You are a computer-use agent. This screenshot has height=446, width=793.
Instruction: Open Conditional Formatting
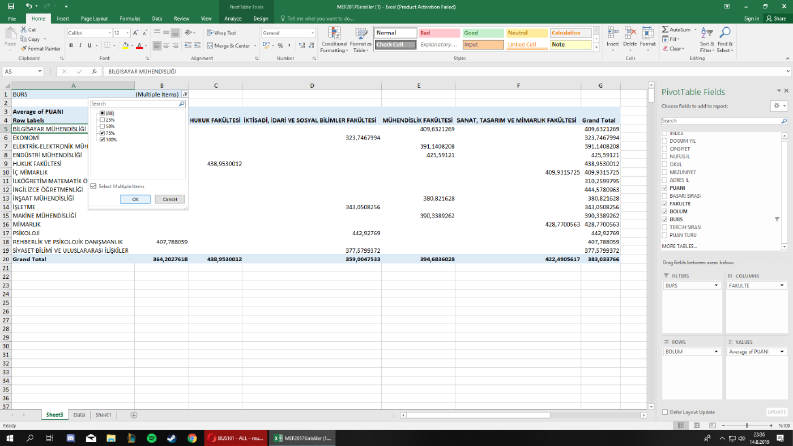click(x=334, y=39)
